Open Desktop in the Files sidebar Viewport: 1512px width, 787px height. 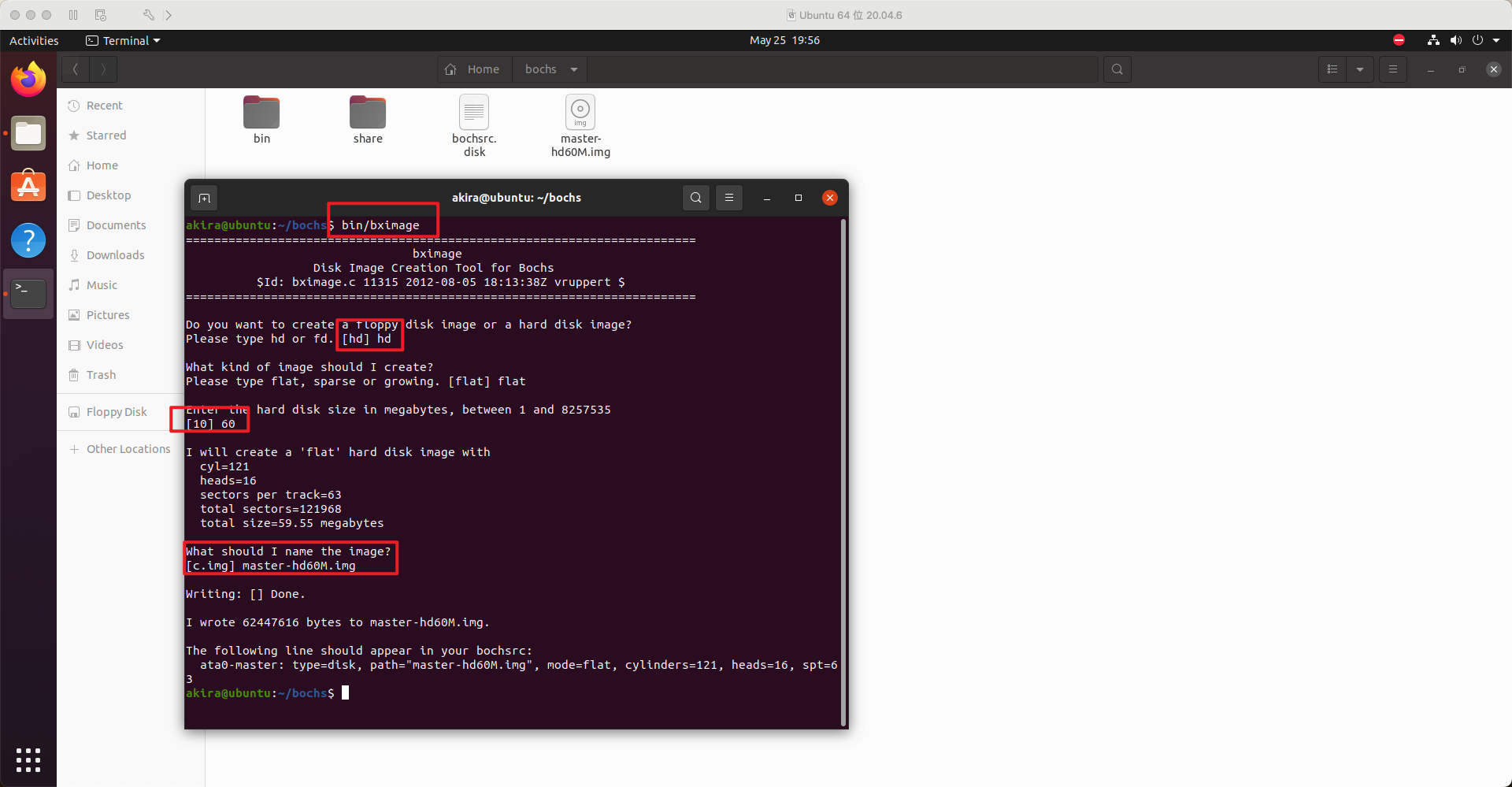coord(109,195)
